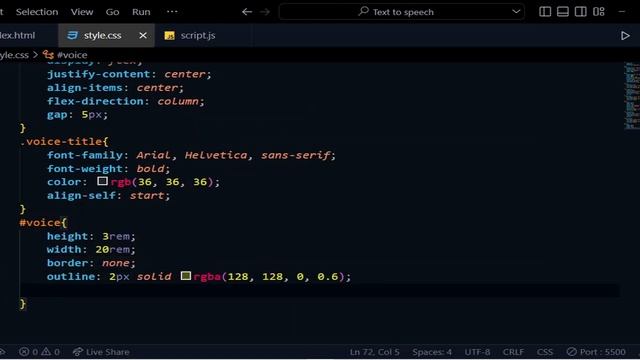Click the align-self: start line

tap(108, 196)
